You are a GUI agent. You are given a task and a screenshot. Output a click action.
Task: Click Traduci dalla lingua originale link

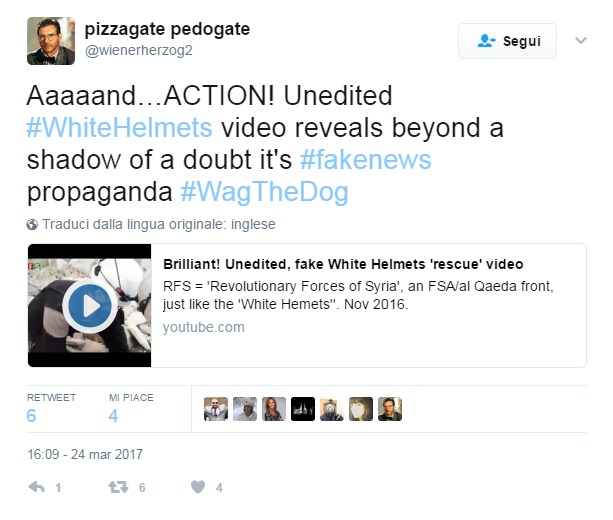click(159, 224)
